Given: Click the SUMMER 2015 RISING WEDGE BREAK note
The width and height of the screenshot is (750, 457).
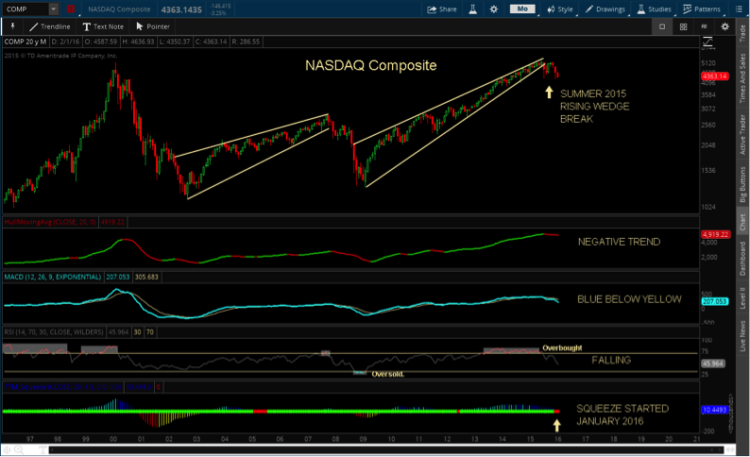Looking at the screenshot, I should tap(595, 106).
